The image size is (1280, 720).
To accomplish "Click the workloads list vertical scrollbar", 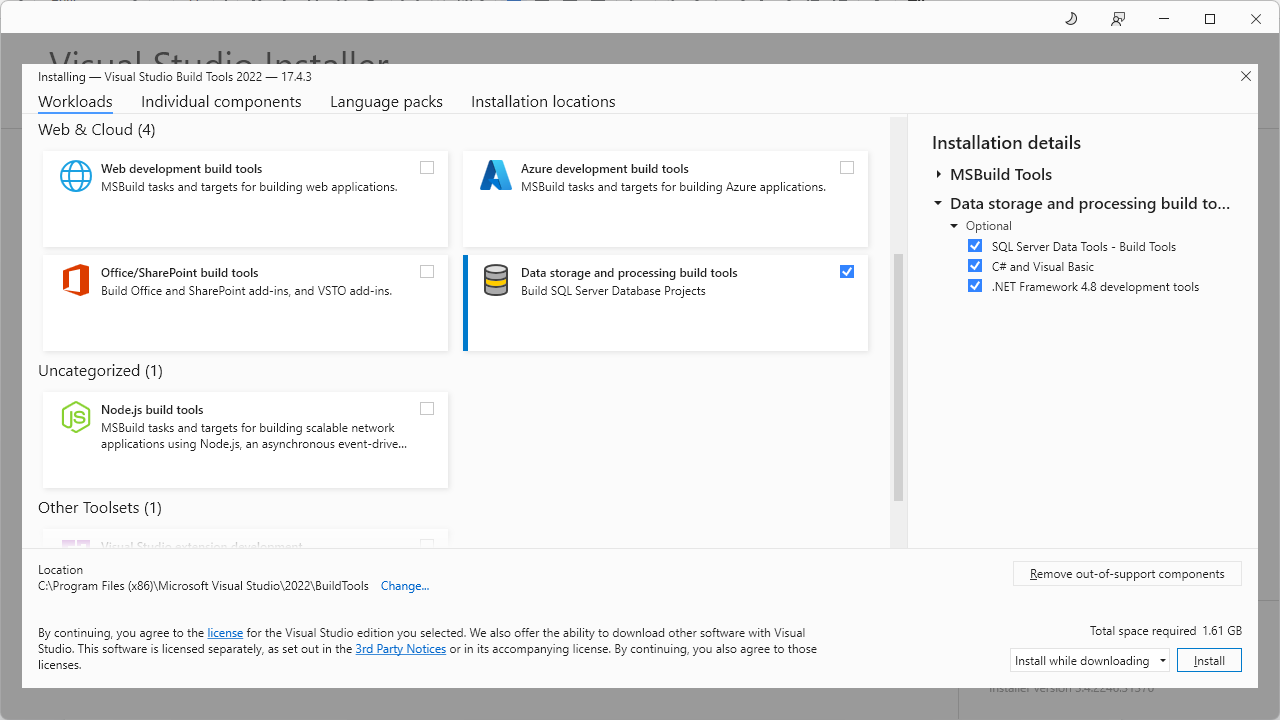I will click(x=898, y=377).
